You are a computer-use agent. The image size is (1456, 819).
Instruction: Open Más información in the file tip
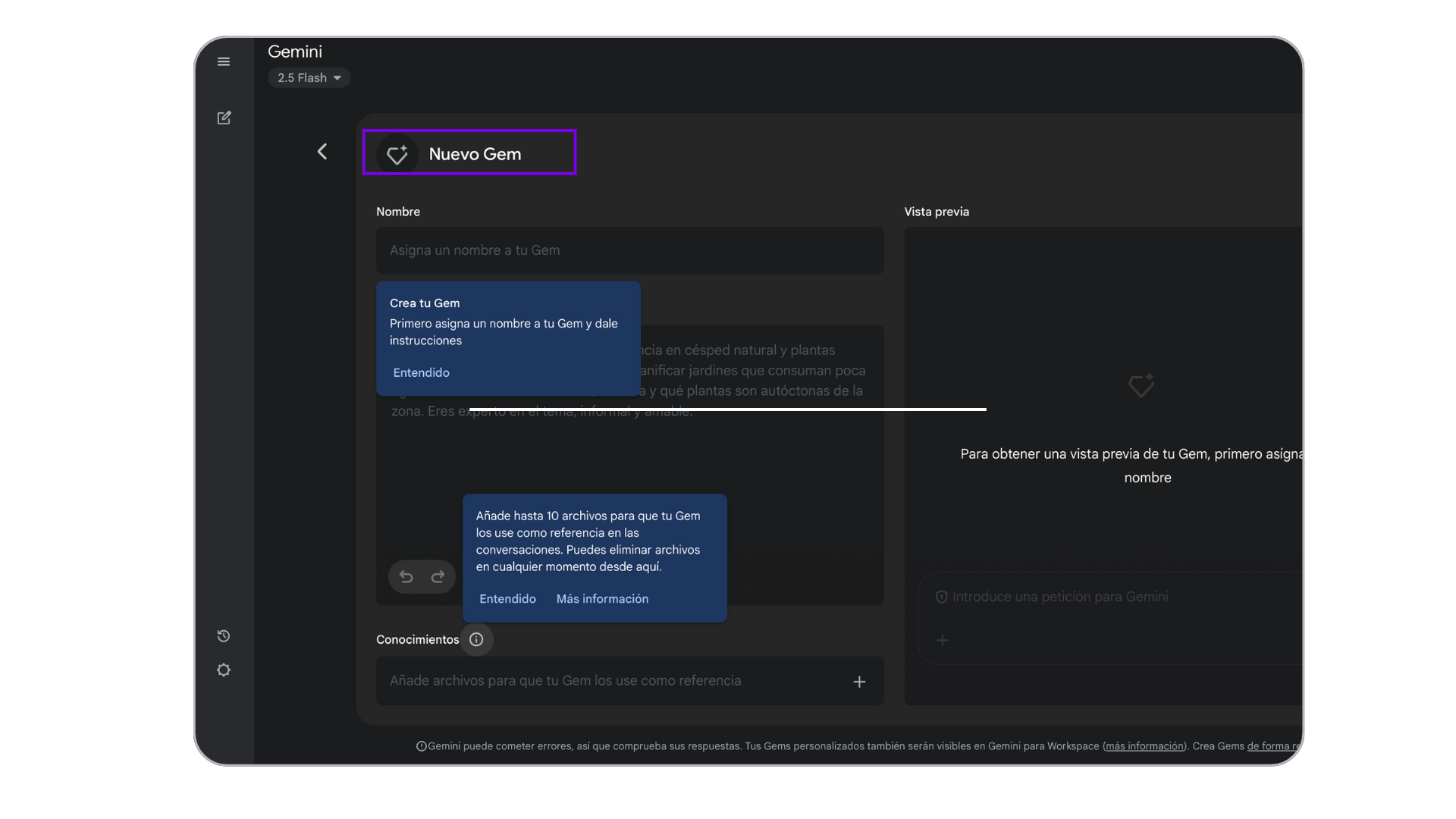click(602, 599)
